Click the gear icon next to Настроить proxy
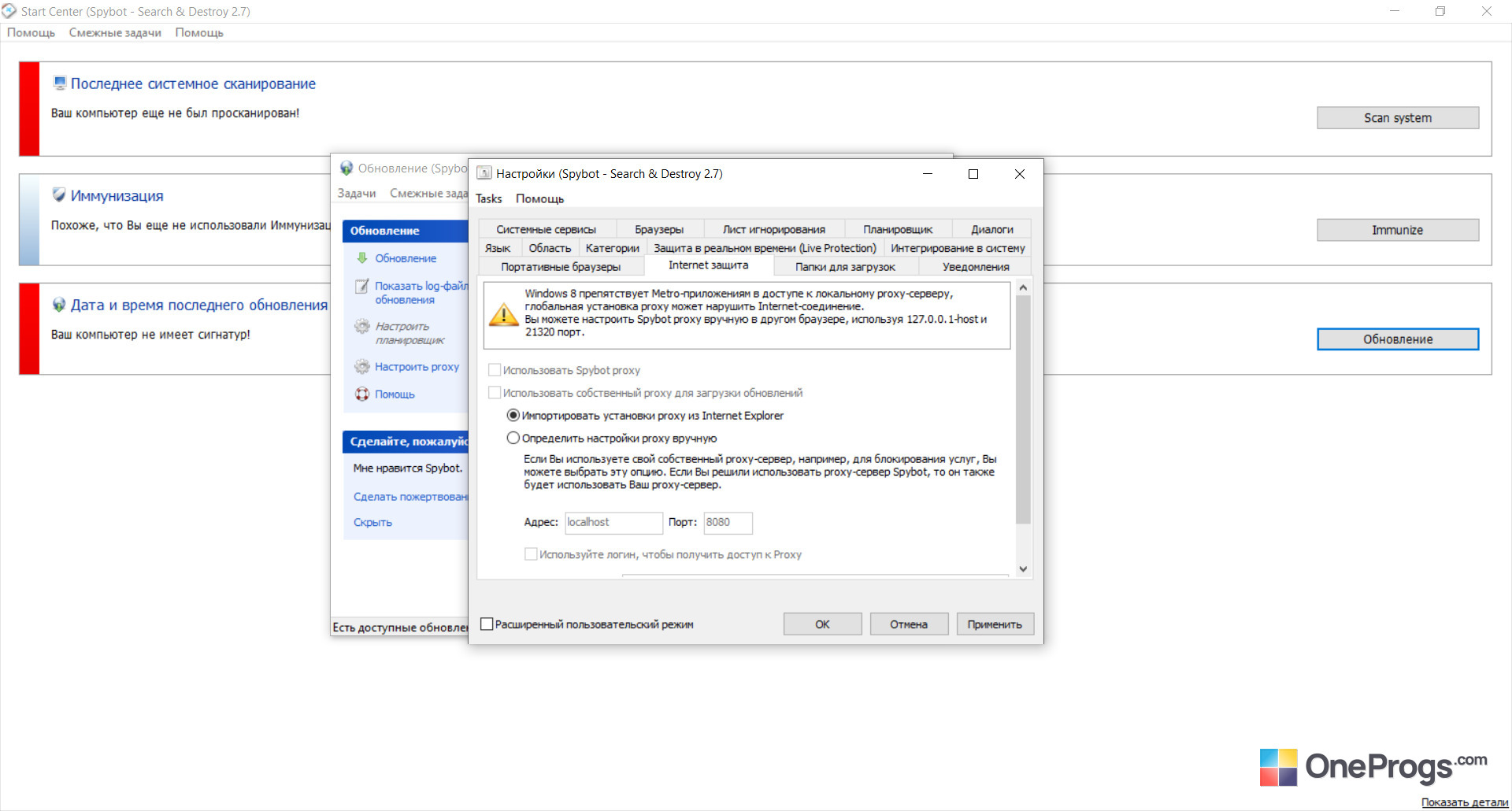This screenshot has height=811, width=1512. (362, 366)
